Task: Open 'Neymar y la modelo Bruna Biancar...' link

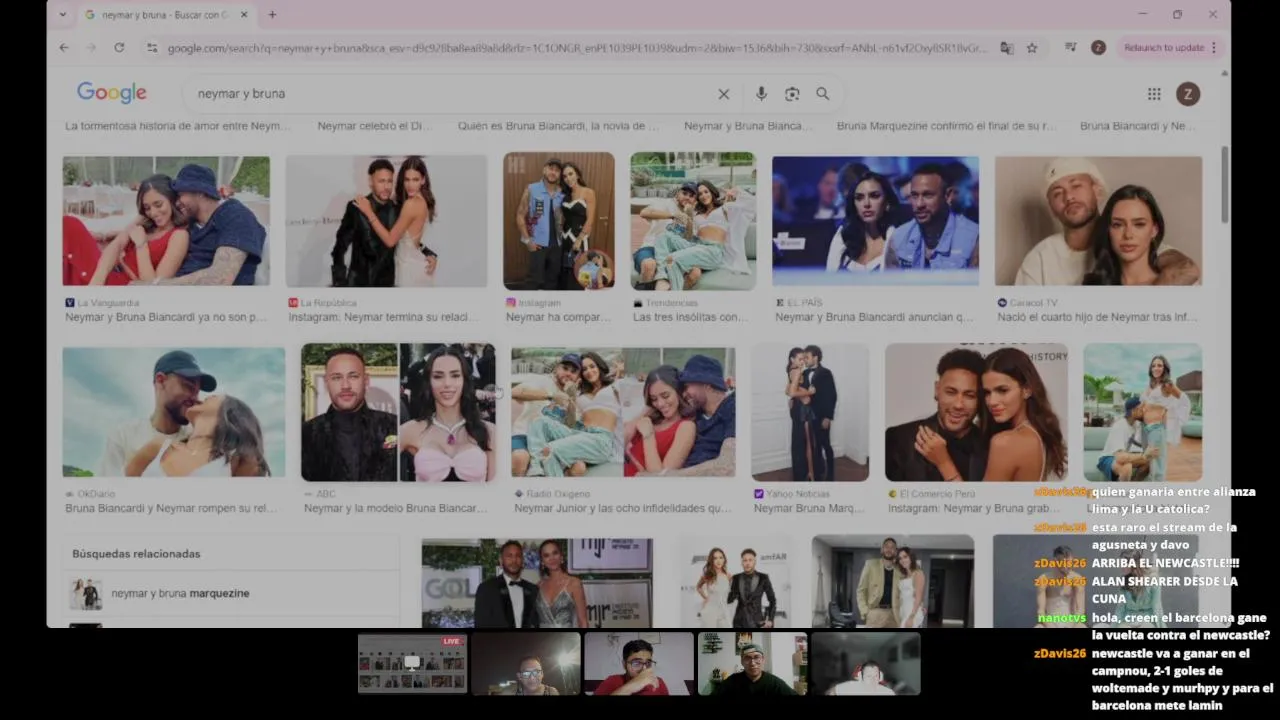Action: 396,508
